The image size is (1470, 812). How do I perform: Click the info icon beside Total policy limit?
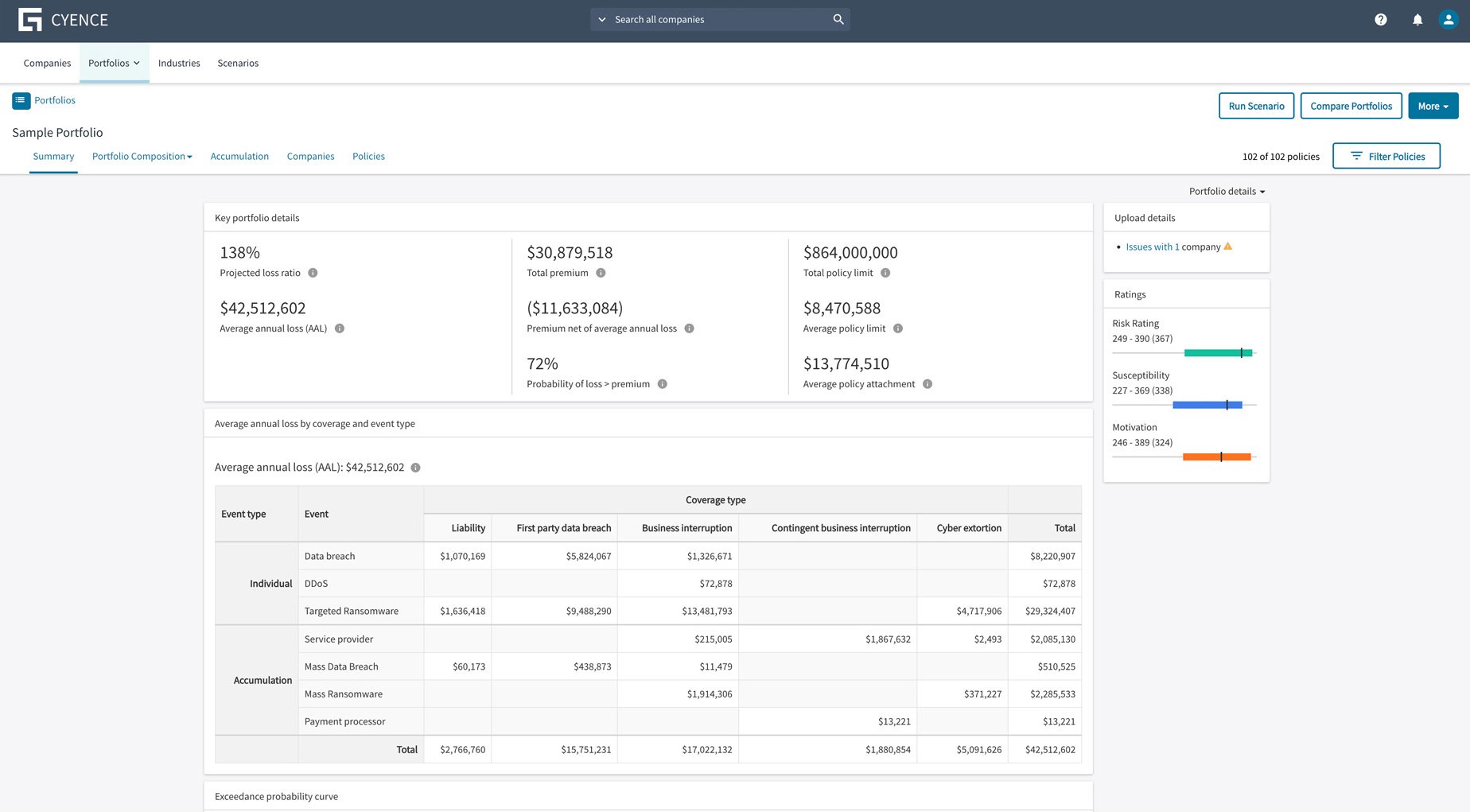pyautogui.click(x=885, y=273)
